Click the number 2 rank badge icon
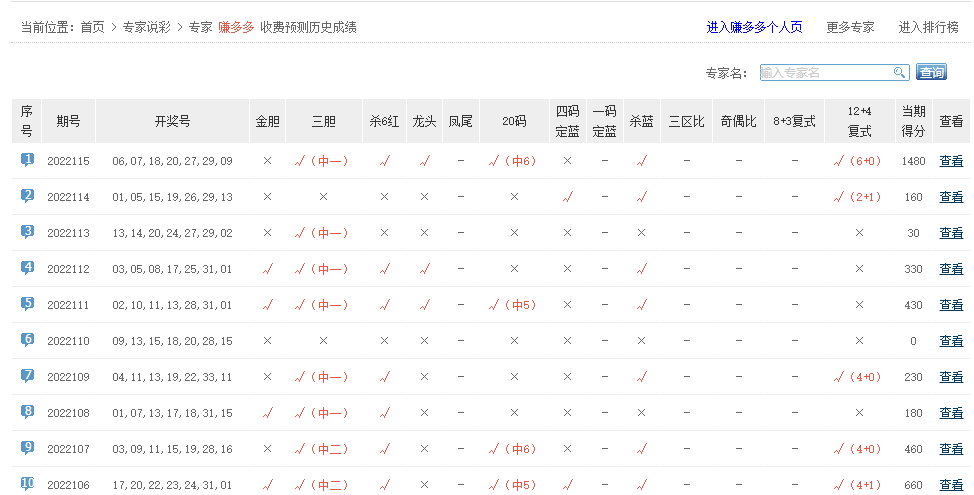974x495 pixels. point(27,196)
